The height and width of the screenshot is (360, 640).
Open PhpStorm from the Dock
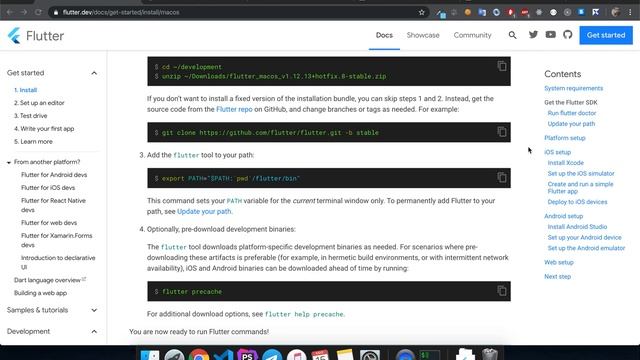coord(247,355)
